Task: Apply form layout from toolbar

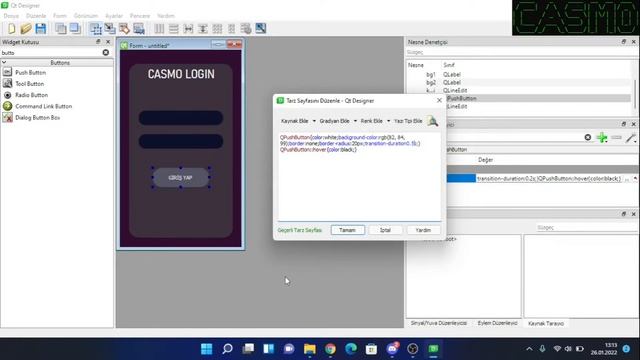Action: pos(231,28)
